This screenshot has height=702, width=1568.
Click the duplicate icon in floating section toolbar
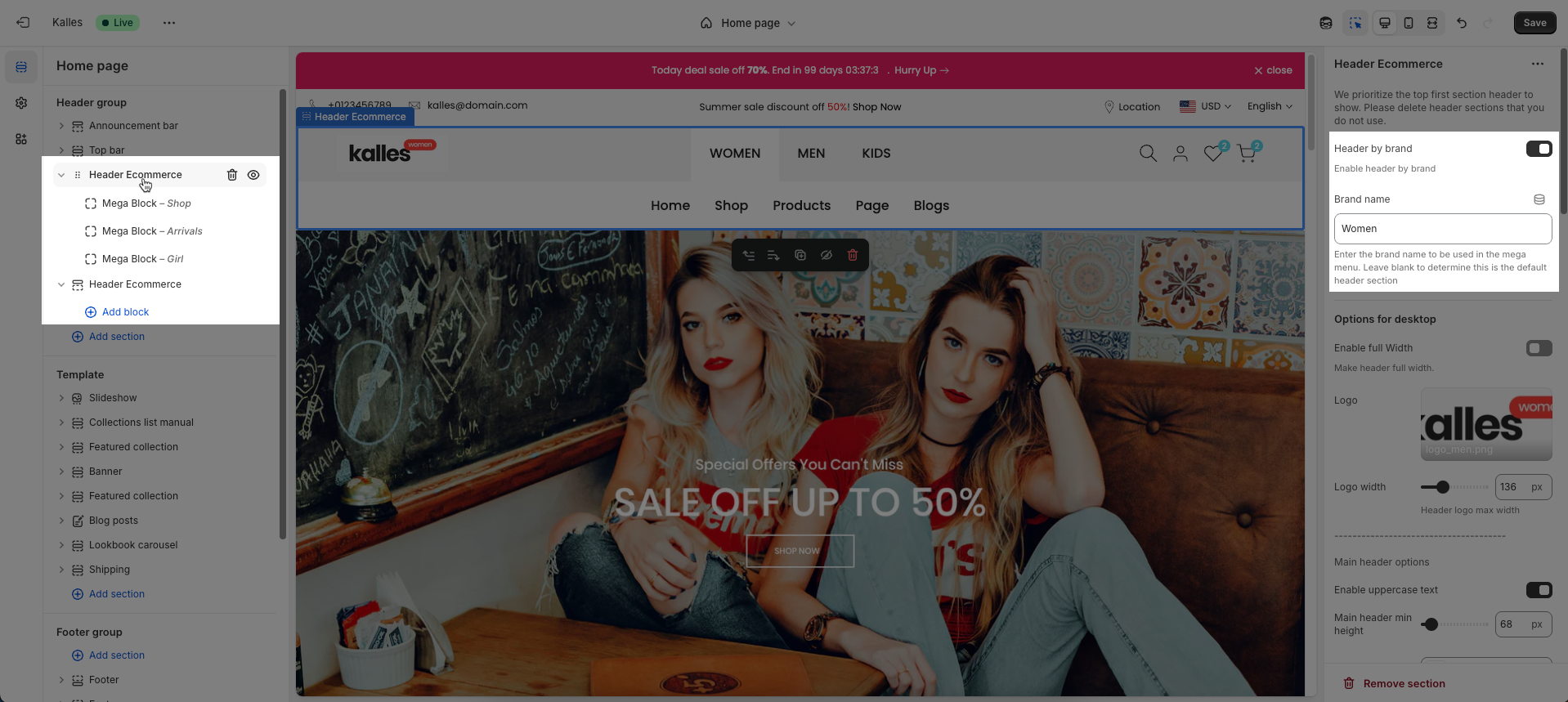click(x=800, y=255)
